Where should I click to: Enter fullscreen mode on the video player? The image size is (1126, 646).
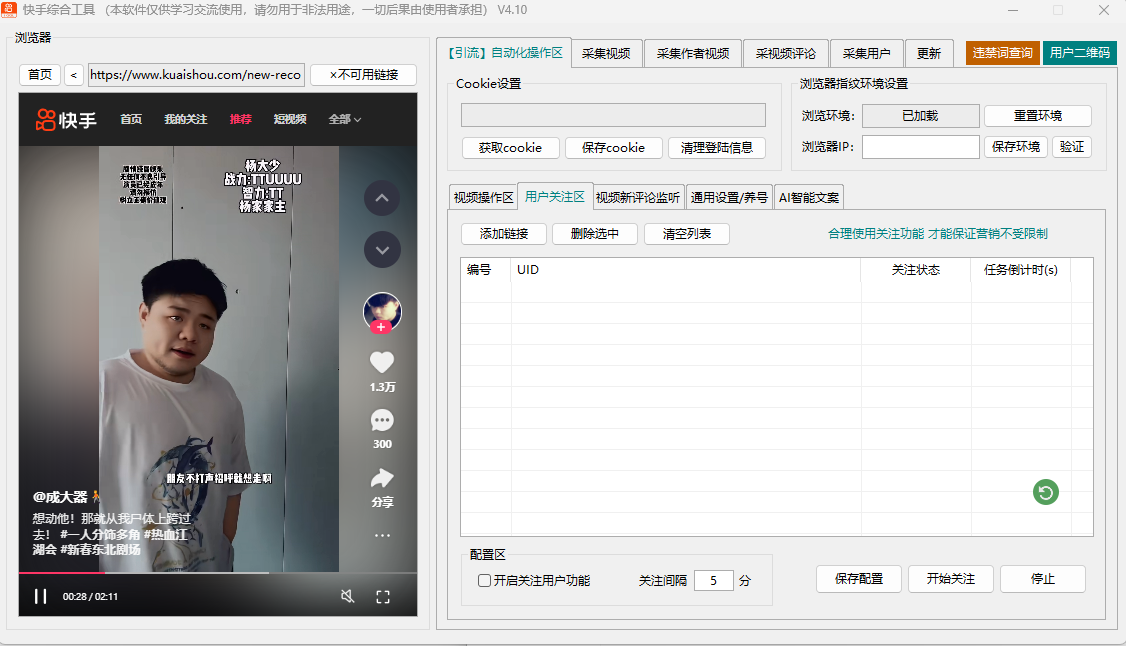click(x=382, y=596)
